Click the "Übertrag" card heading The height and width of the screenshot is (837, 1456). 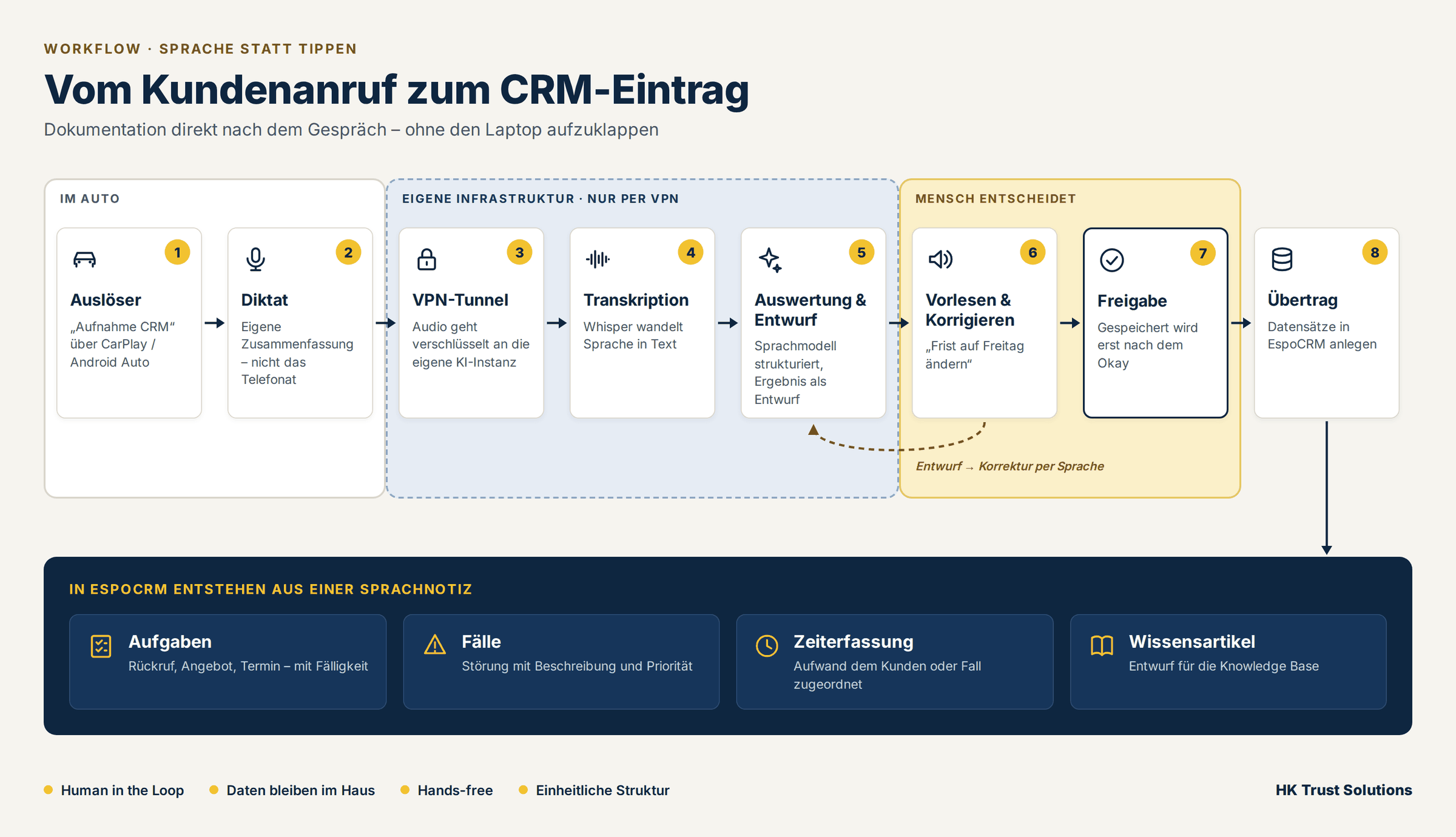tap(1303, 300)
